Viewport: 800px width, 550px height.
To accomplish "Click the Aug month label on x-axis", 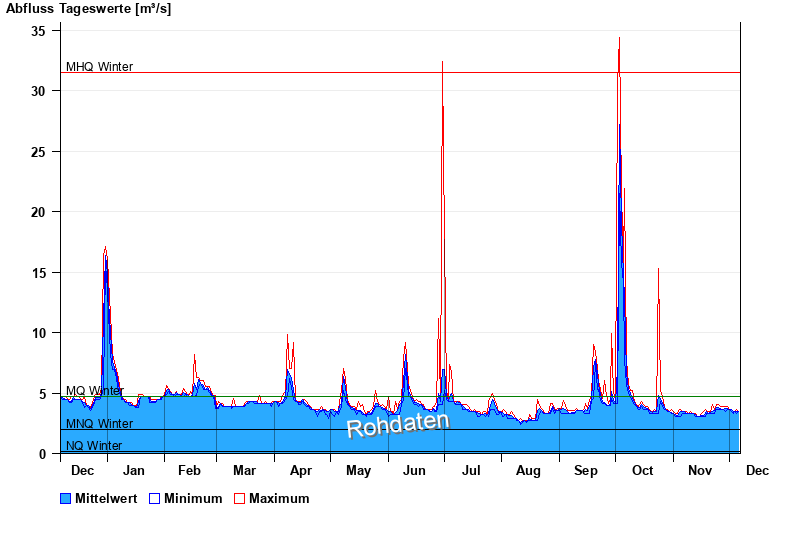I will point(529,471).
